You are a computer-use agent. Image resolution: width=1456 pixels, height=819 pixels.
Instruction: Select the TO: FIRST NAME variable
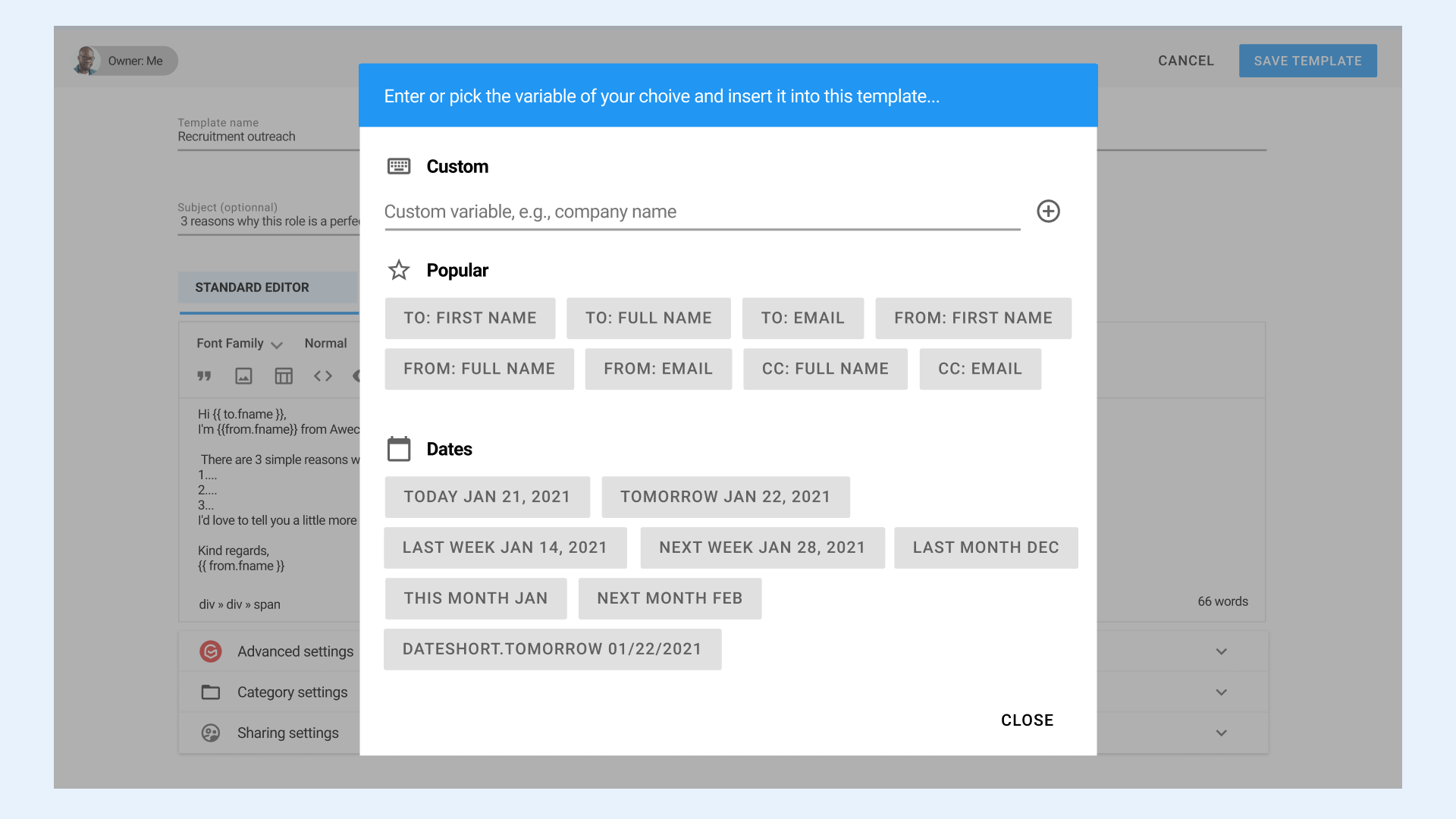pyautogui.click(x=470, y=318)
